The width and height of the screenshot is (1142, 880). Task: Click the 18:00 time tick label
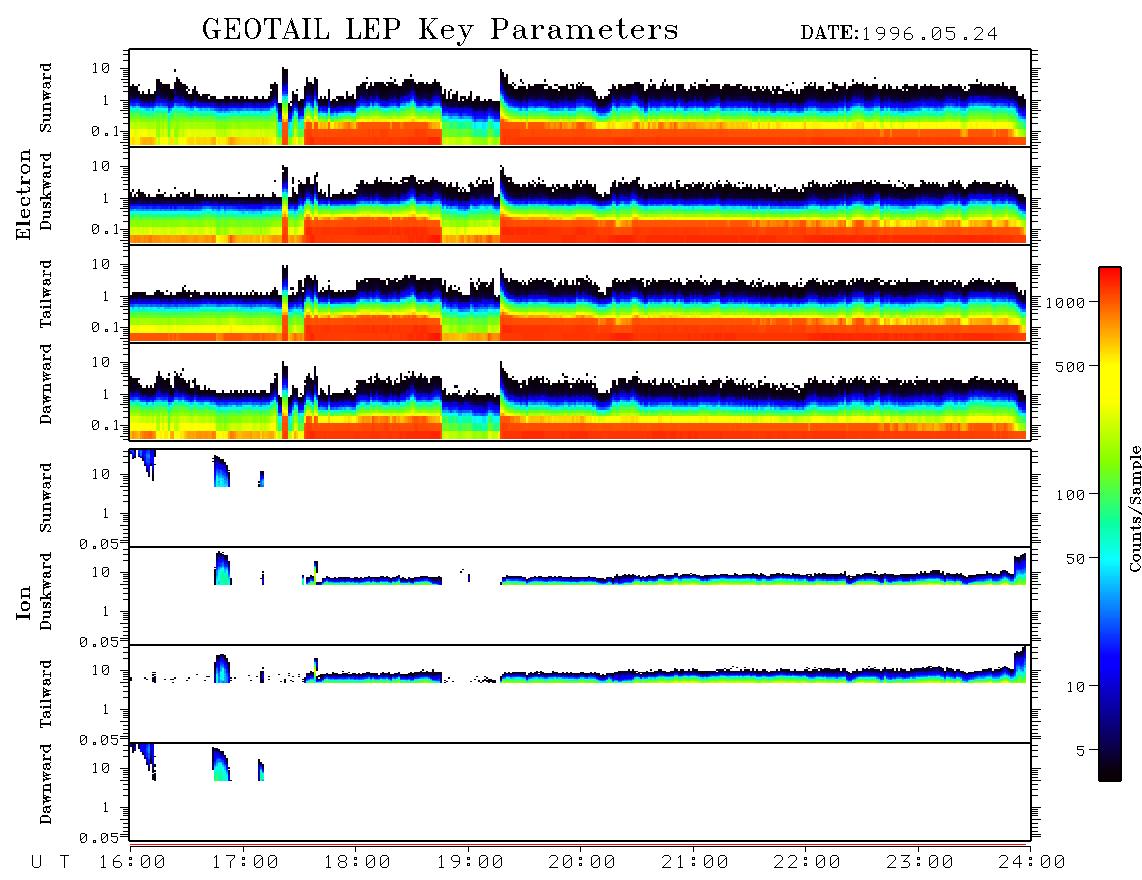tap(358, 862)
